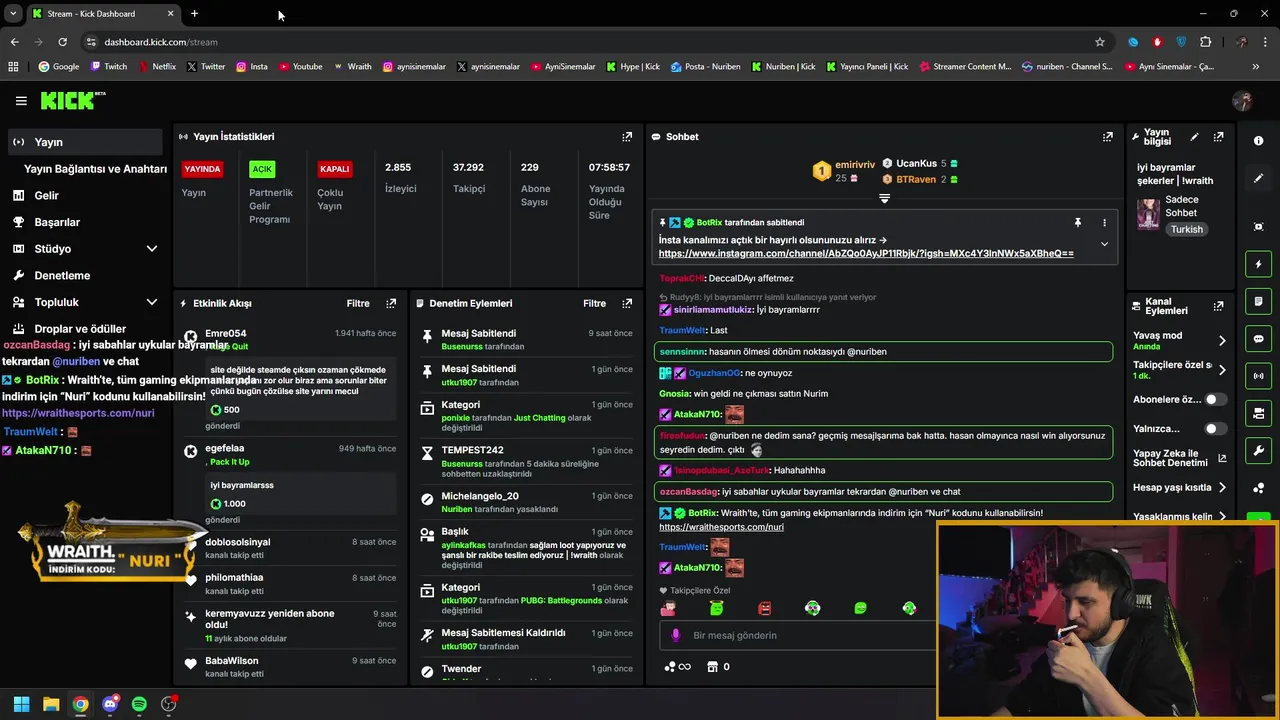The width and height of the screenshot is (1280, 720).
Task: Open the three-dot menu of the pinned message
Action: coord(1104,222)
